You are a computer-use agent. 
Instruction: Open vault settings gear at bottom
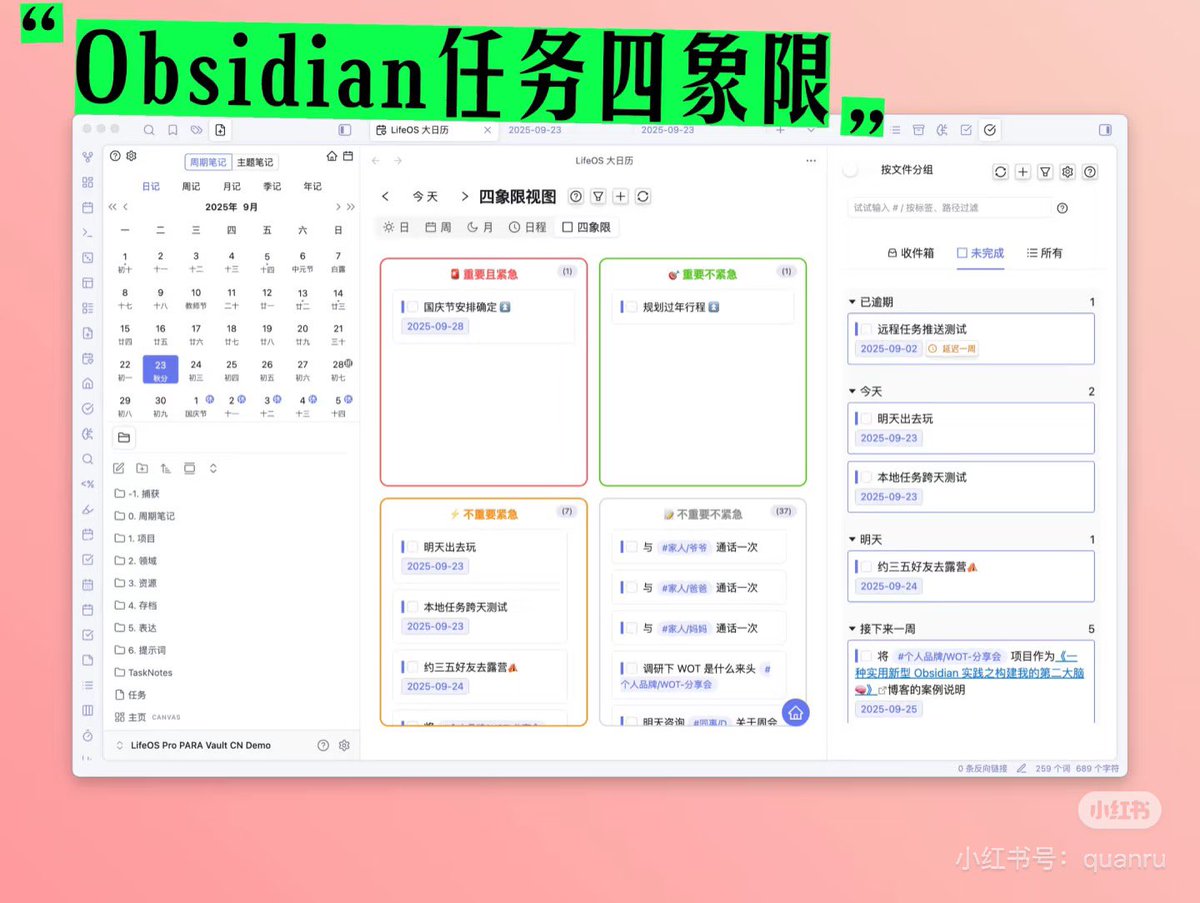click(x=344, y=745)
